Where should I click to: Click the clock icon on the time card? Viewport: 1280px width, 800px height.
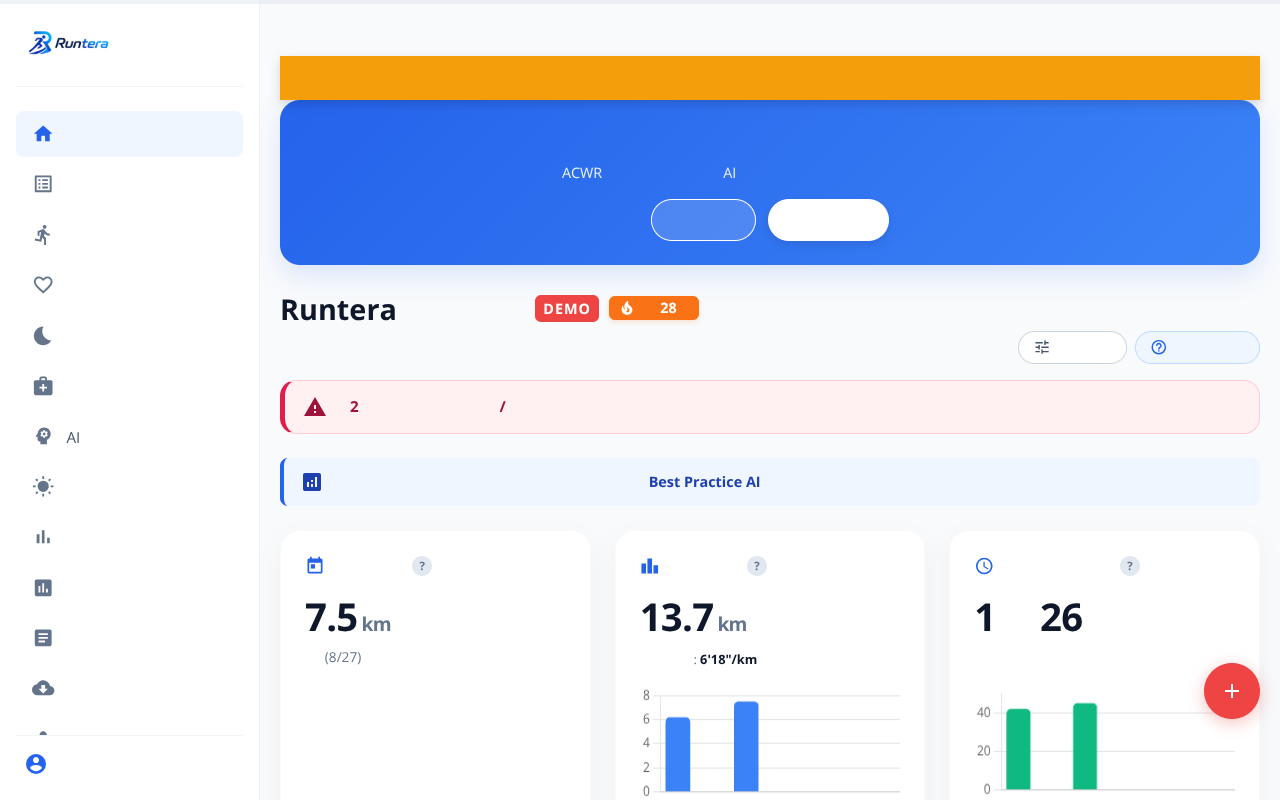point(984,566)
